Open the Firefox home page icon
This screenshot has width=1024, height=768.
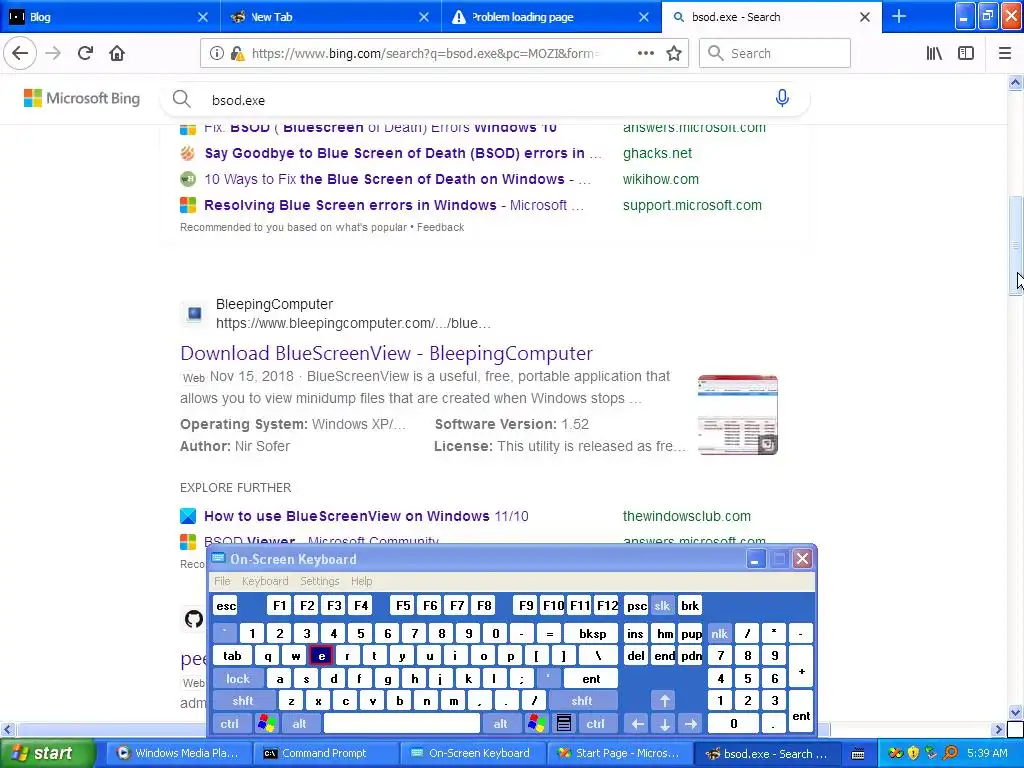tap(117, 54)
